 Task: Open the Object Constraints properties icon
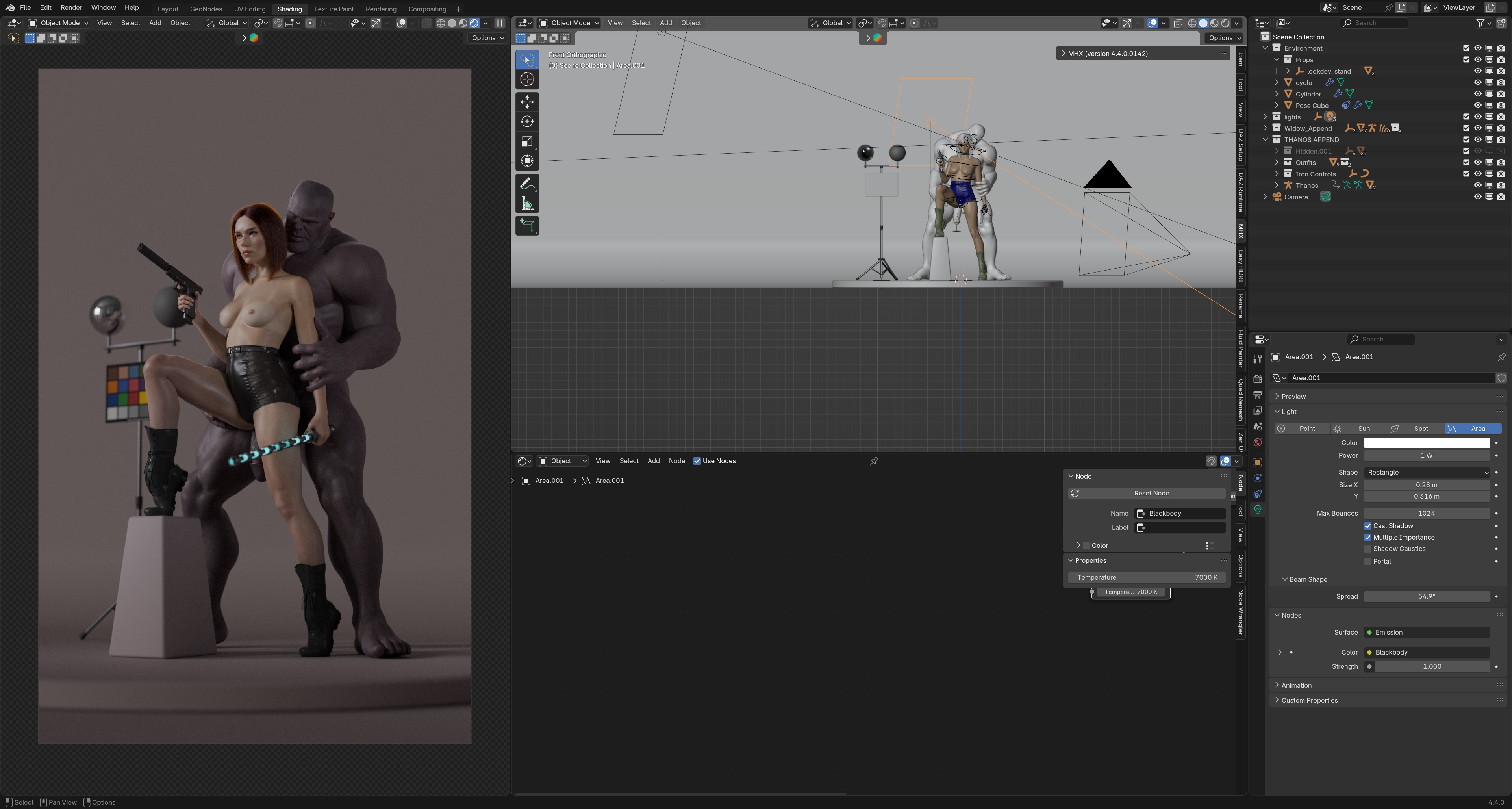(x=1257, y=494)
